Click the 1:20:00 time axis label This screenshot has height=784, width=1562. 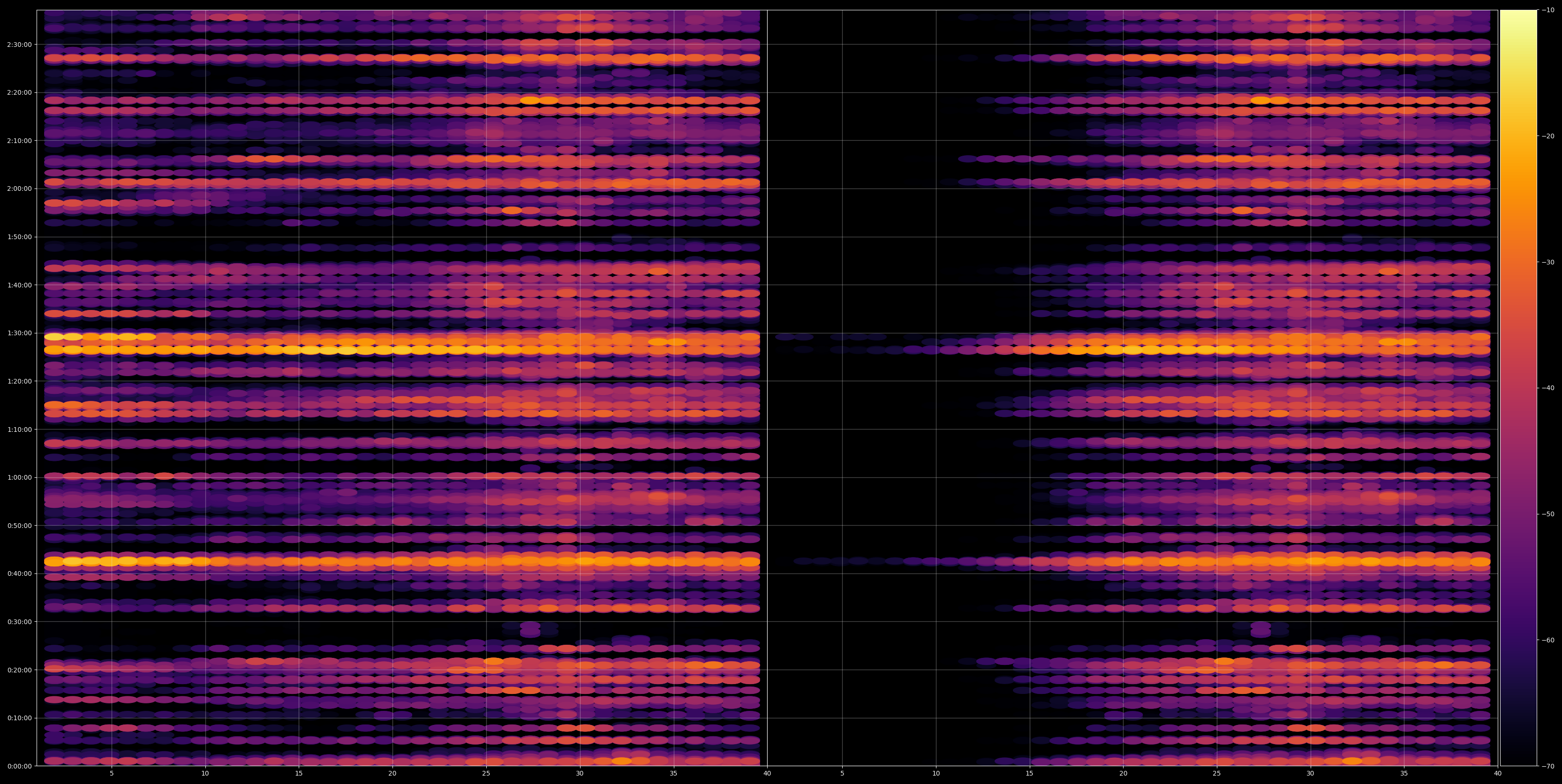pyautogui.click(x=19, y=381)
